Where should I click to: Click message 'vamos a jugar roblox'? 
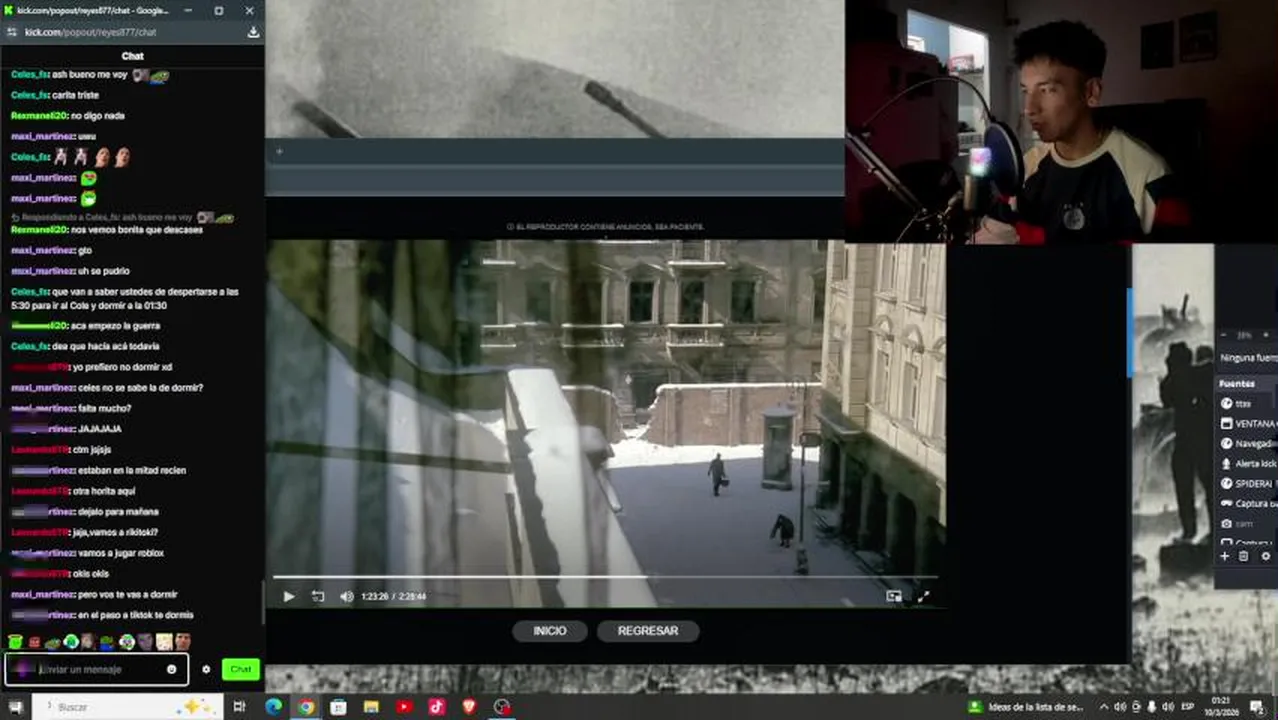120,553
